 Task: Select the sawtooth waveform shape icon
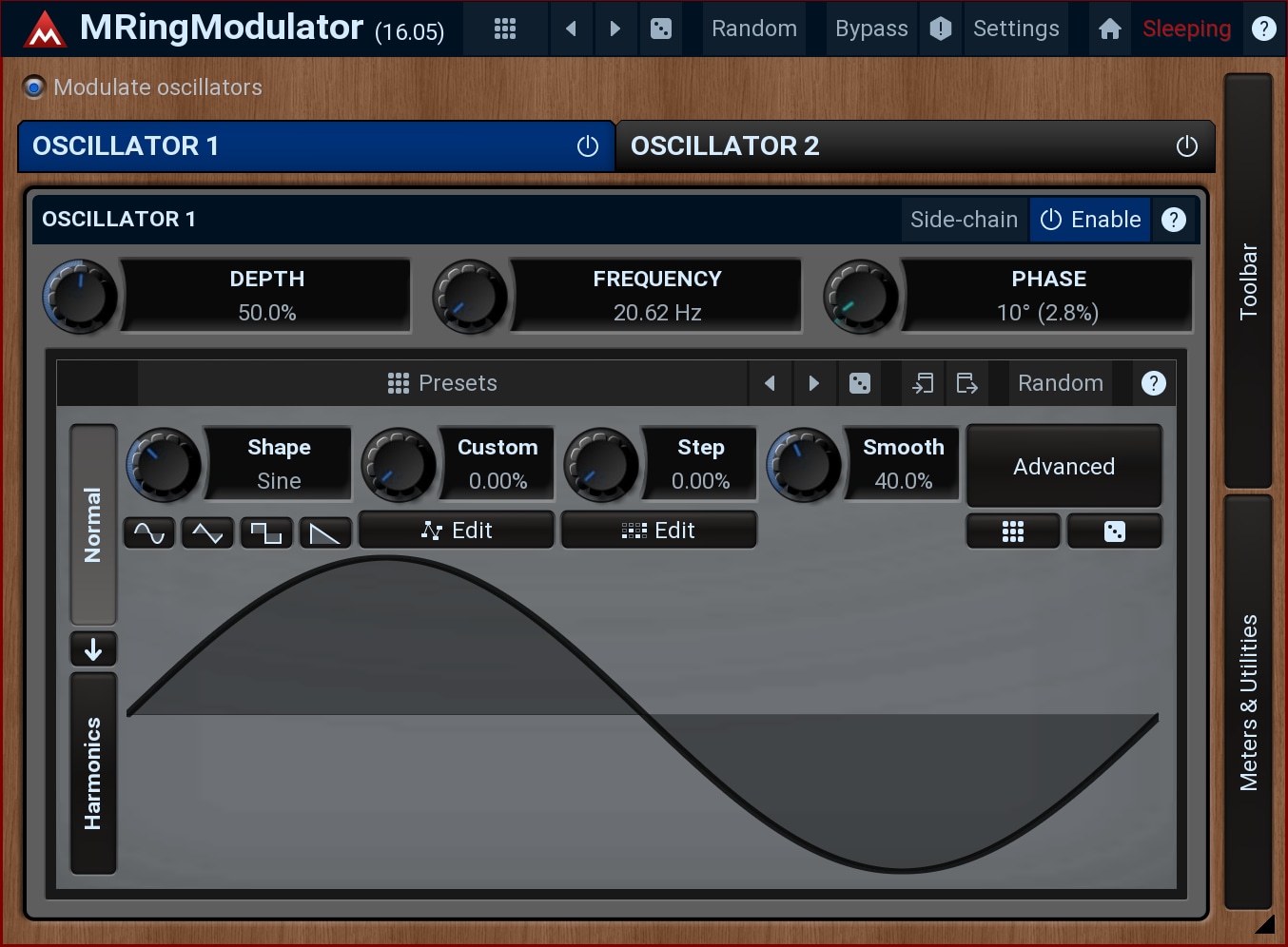tap(325, 532)
